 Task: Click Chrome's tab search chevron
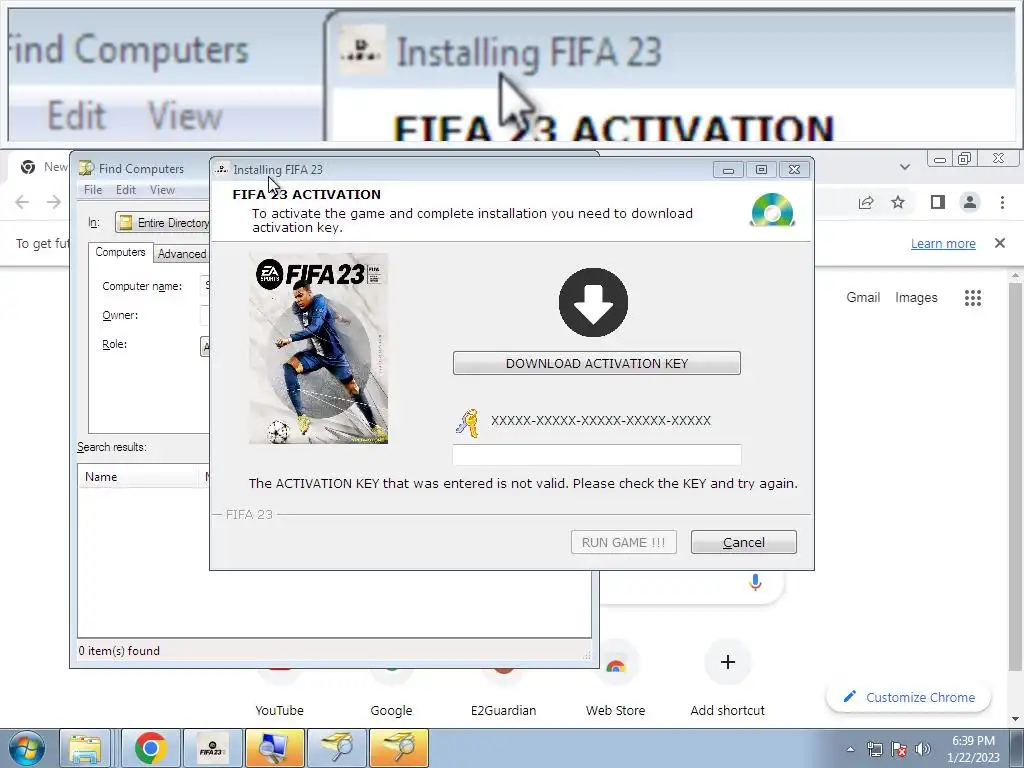904,167
